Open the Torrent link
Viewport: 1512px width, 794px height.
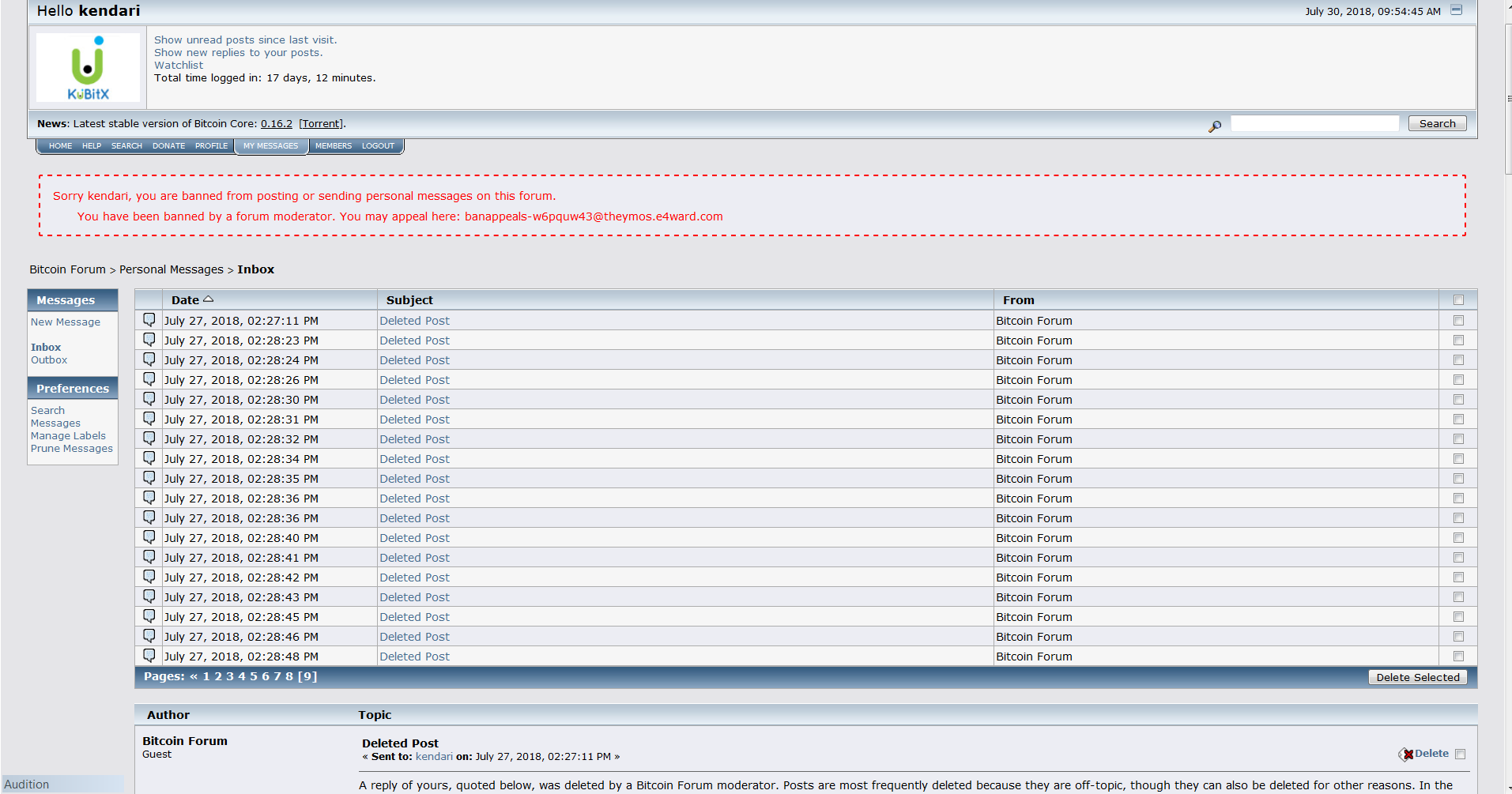322,123
